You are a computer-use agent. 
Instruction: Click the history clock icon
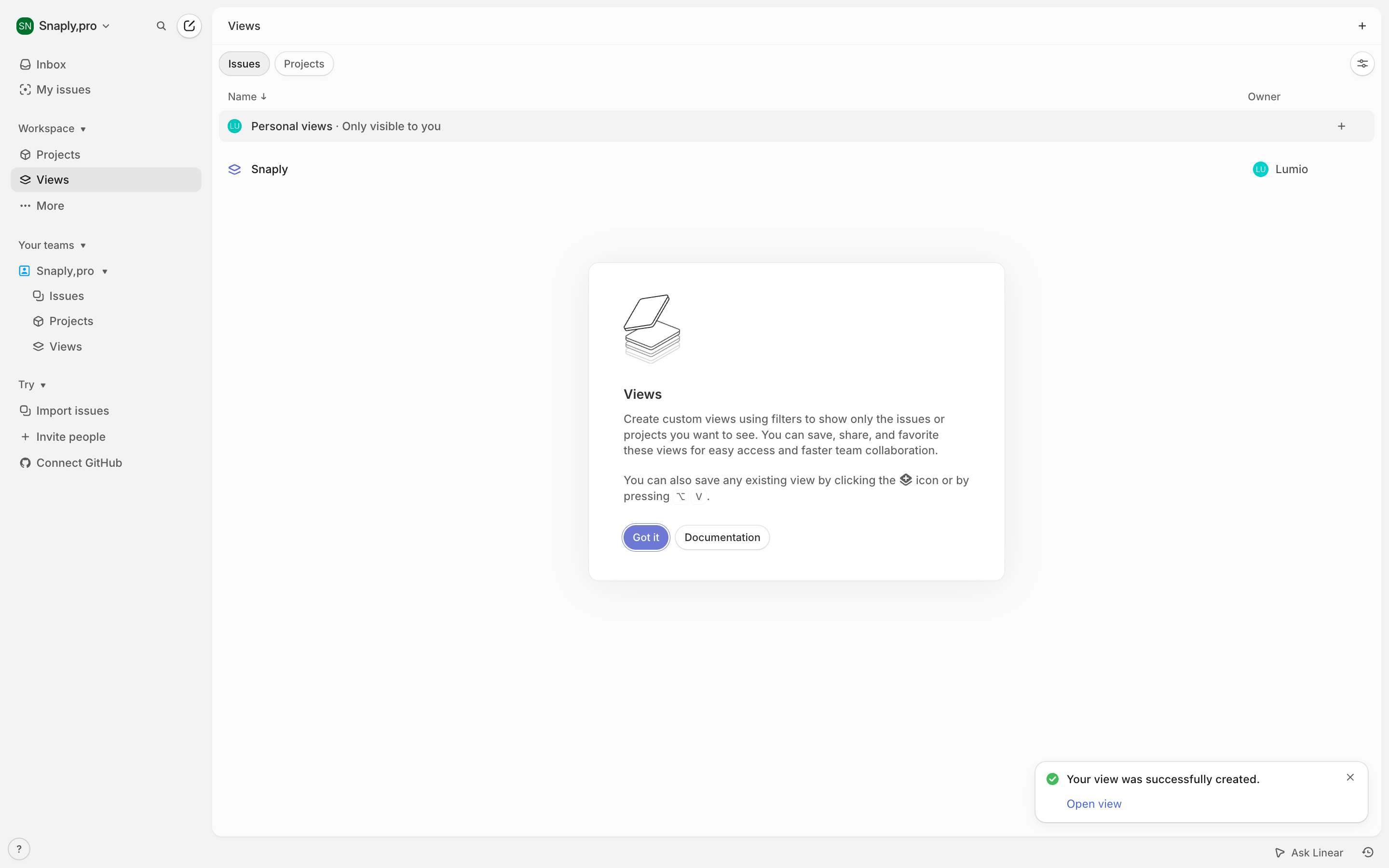(x=1368, y=853)
